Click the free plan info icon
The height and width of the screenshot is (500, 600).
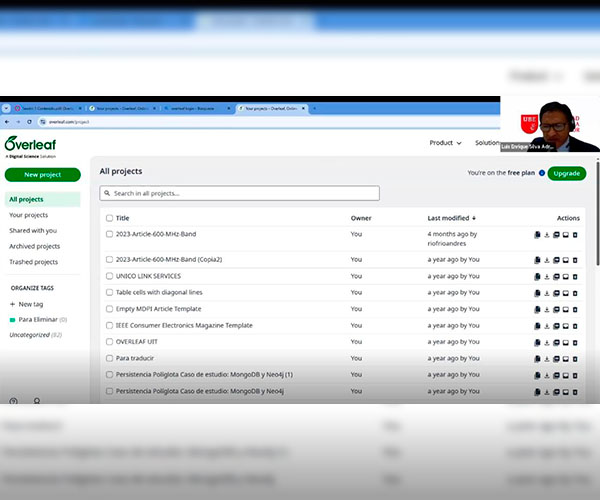(542, 173)
